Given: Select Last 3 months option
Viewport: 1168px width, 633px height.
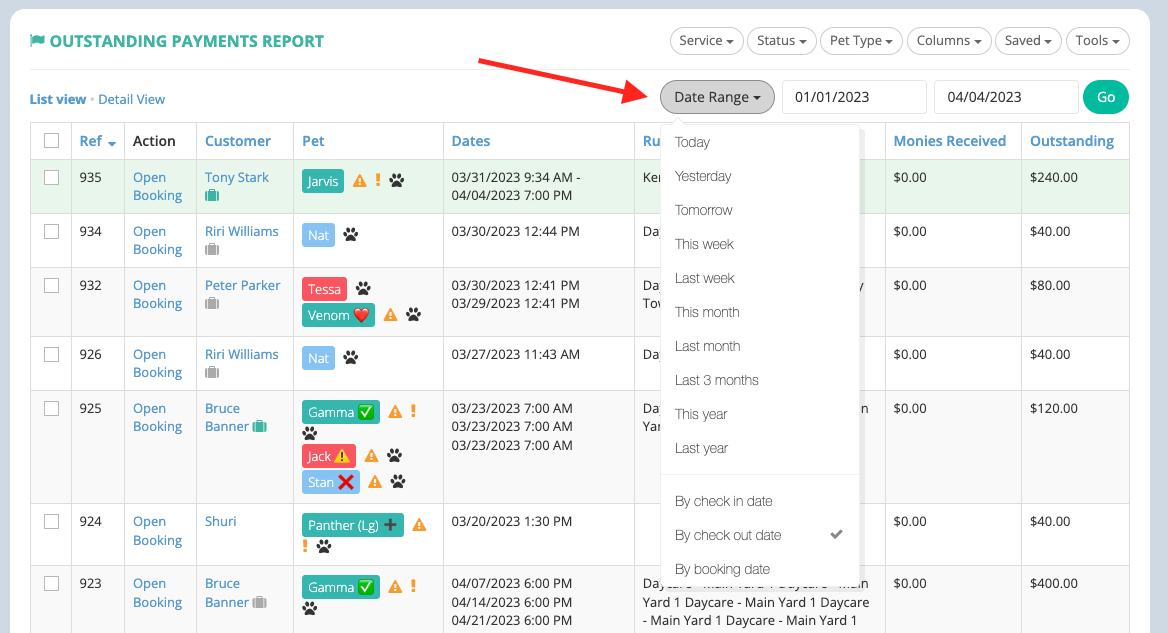Looking at the screenshot, I should [x=717, y=381].
